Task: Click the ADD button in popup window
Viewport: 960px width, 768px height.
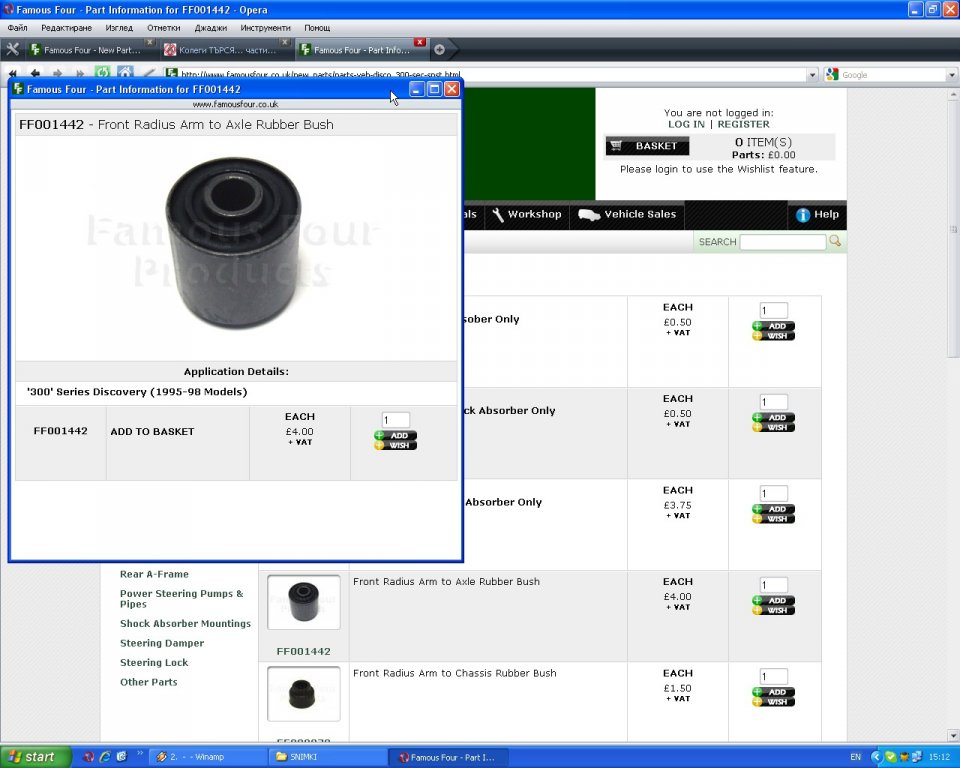Action: pyautogui.click(x=395, y=436)
